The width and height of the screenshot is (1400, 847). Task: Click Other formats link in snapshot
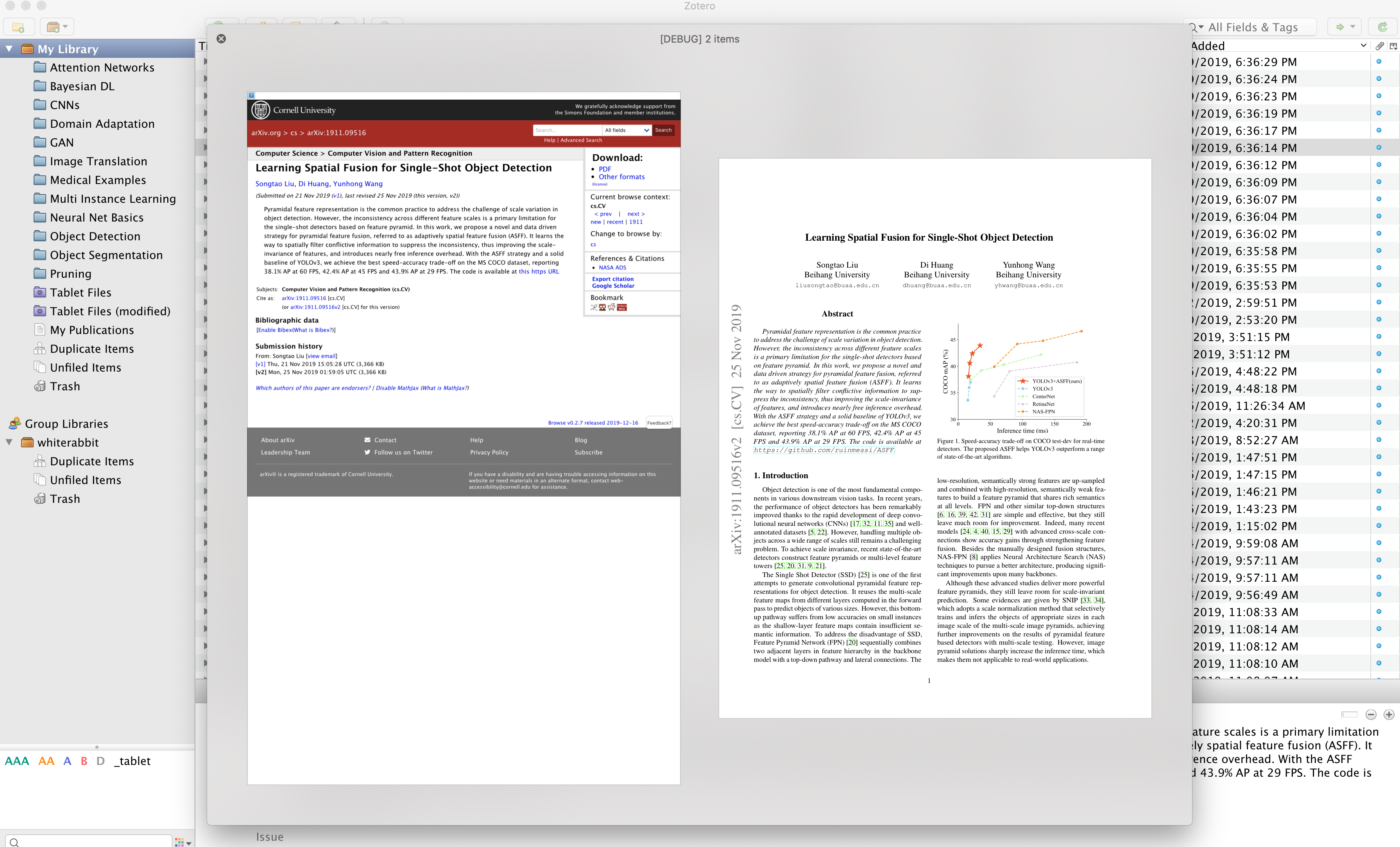[x=621, y=177]
